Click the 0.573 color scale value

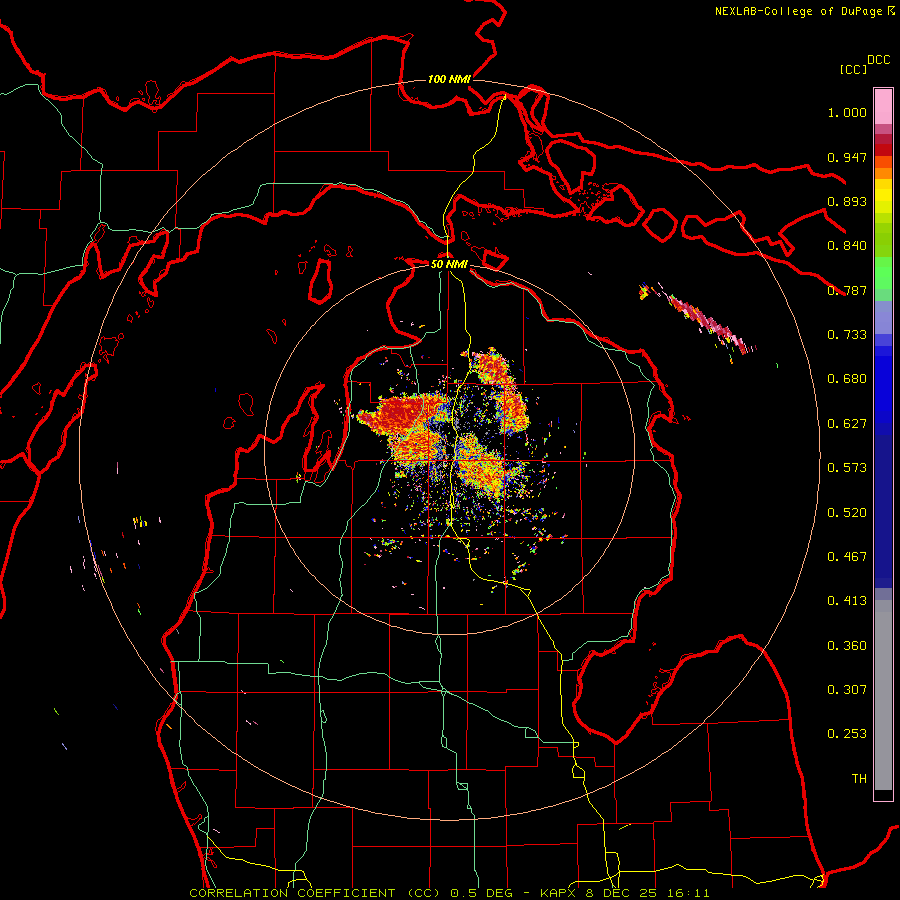tap(847, 468)
